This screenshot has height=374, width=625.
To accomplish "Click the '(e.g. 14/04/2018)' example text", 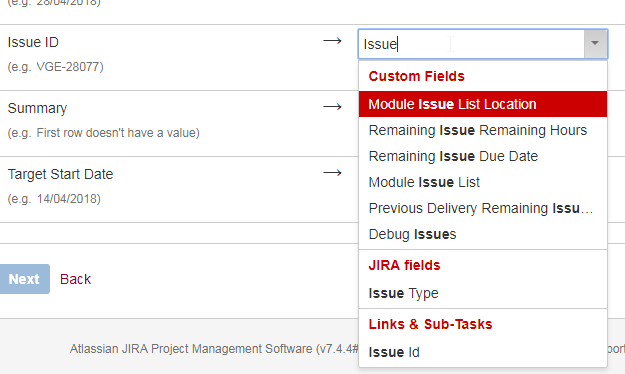I will (54, 199).
